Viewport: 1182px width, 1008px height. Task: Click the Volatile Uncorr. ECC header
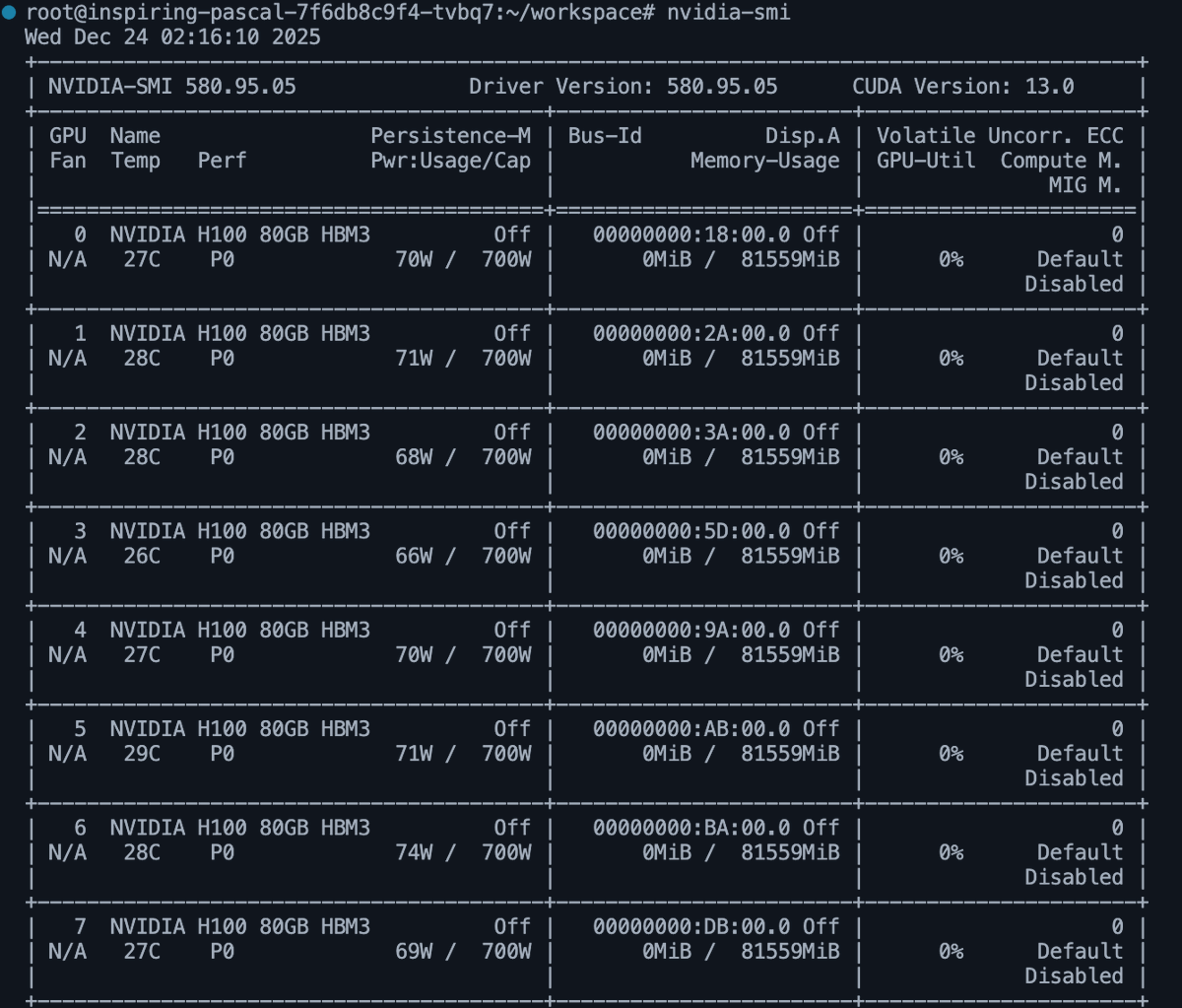(1000, 136)
